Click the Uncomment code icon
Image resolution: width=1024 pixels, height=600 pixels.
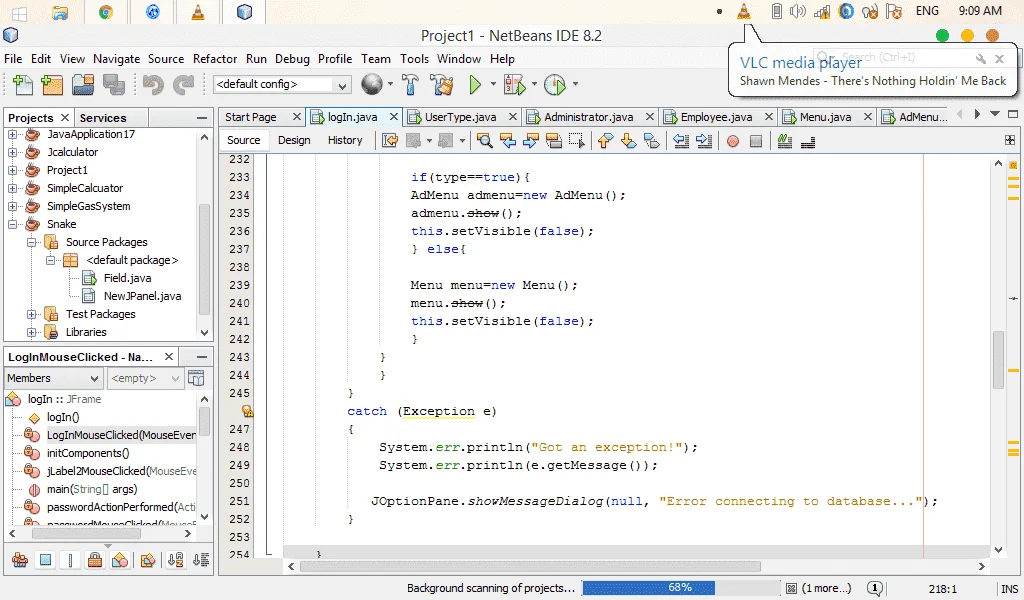click(808, 141)
